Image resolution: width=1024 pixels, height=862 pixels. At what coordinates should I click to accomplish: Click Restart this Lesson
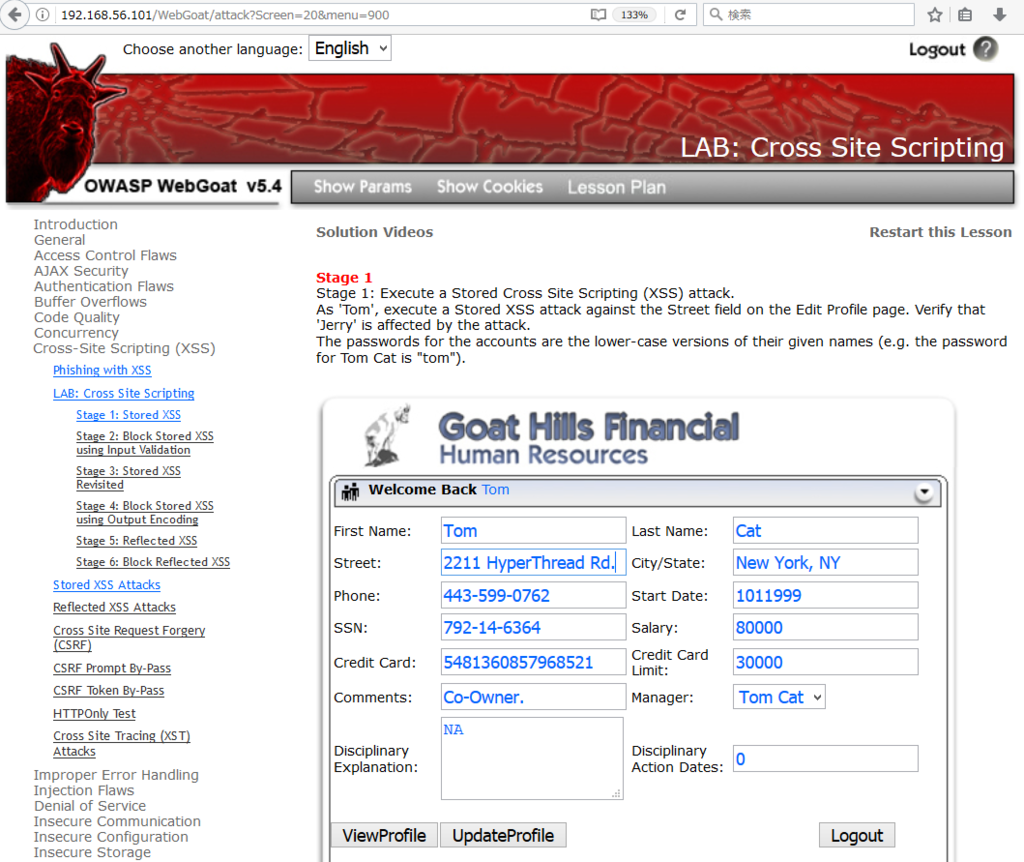[940, 232]
